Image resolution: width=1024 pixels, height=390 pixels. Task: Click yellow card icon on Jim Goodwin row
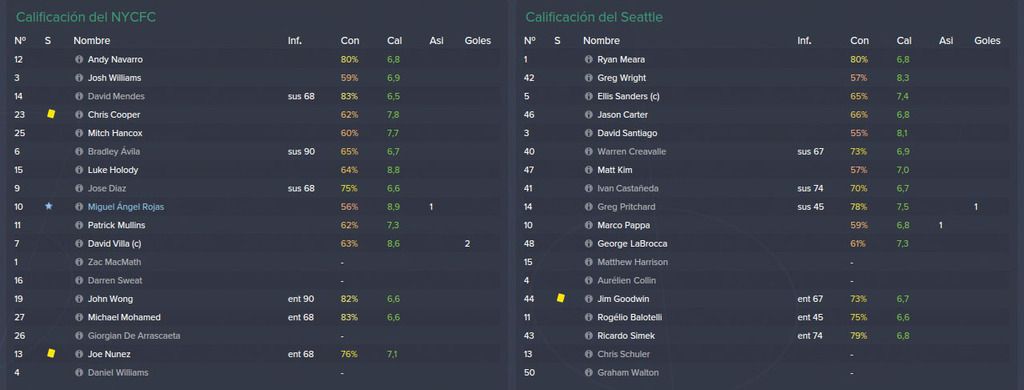[560, 299]
